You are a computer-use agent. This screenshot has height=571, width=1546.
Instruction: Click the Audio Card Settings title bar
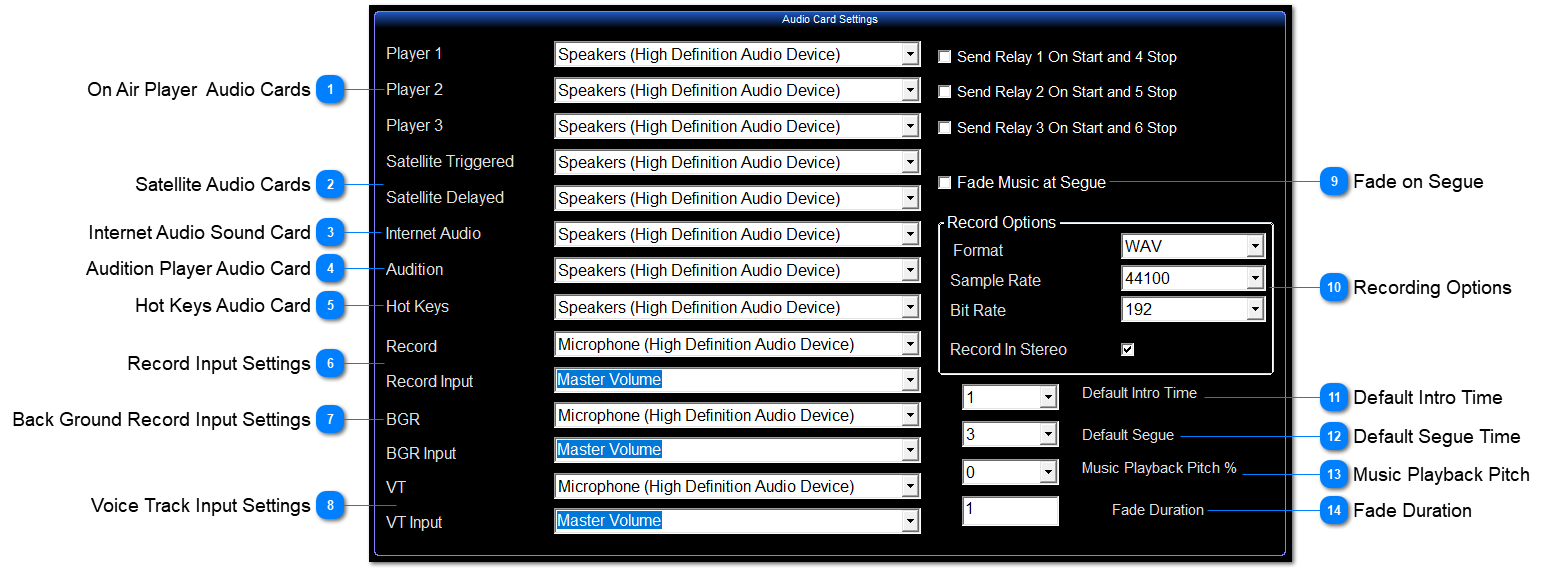(829, 19)
